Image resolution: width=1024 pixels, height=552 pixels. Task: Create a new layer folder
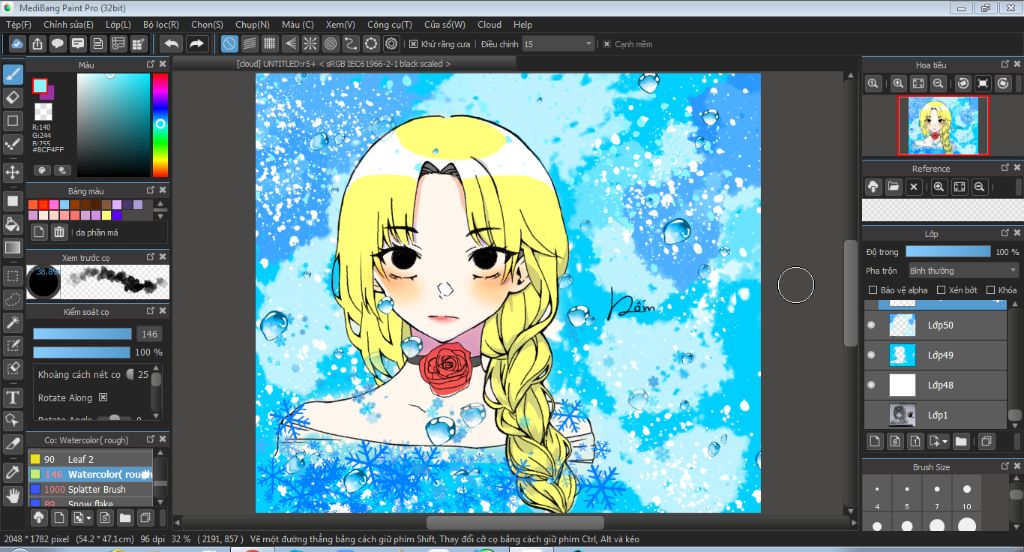961,442
